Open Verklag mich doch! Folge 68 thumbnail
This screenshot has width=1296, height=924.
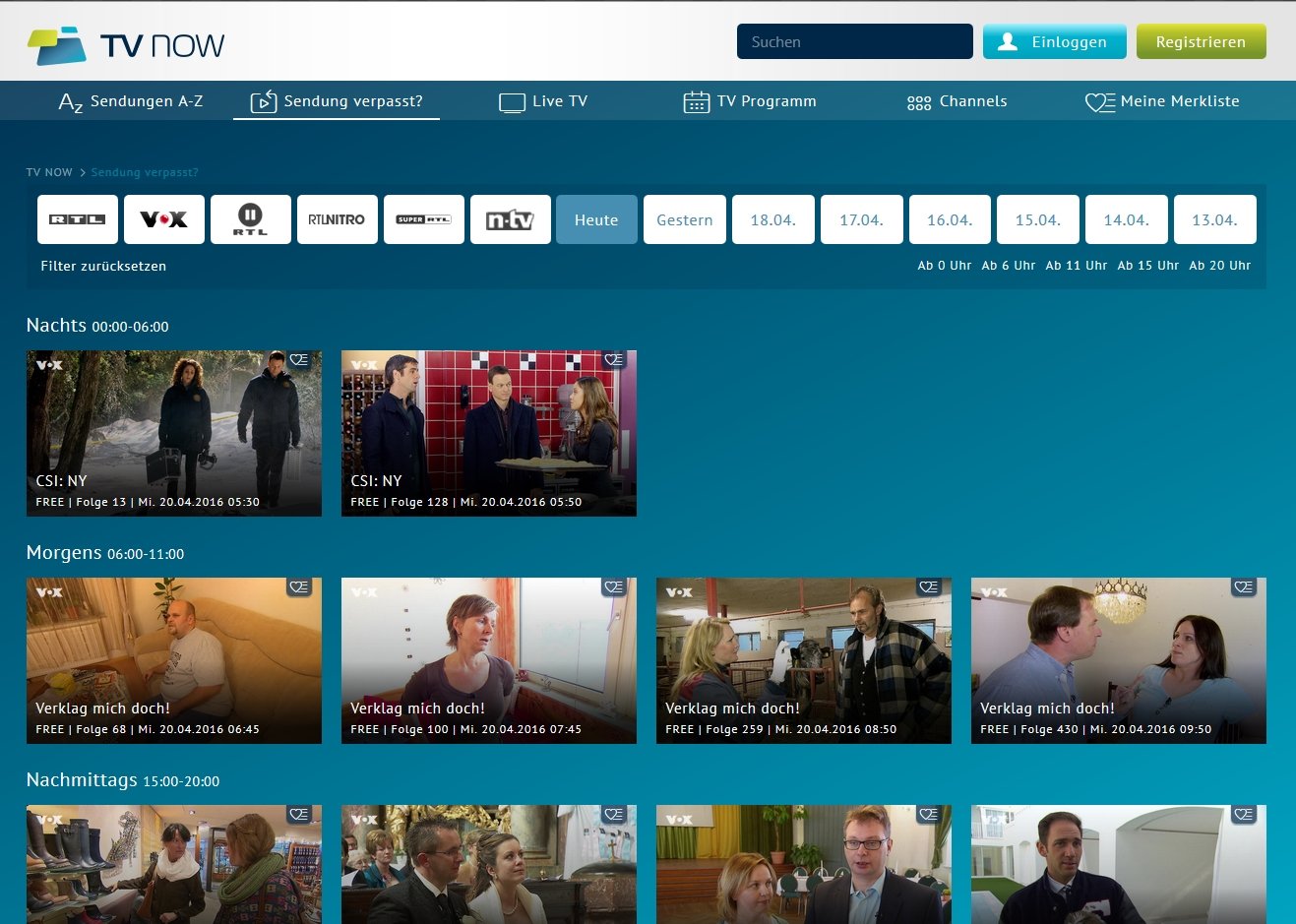174,660
